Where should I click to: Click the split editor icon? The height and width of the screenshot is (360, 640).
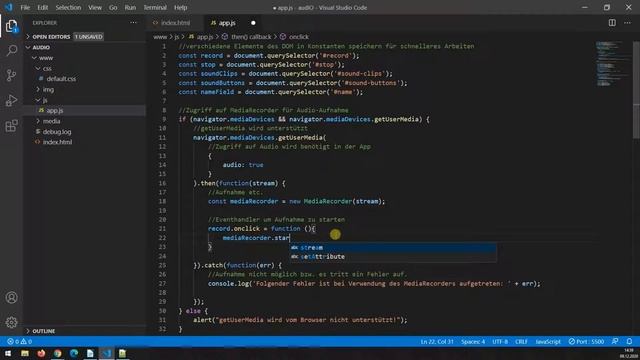612,23
